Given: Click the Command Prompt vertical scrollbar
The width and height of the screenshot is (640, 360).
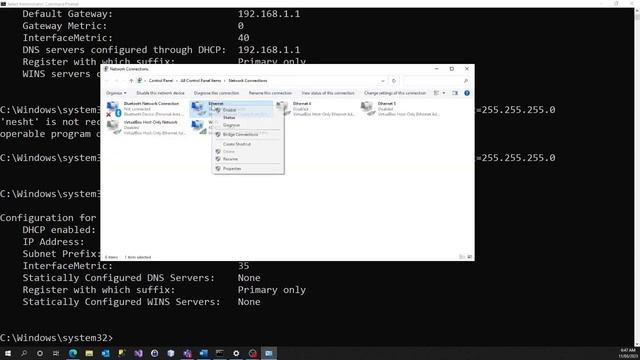Looking at the screenshot, I should (637, 177).
